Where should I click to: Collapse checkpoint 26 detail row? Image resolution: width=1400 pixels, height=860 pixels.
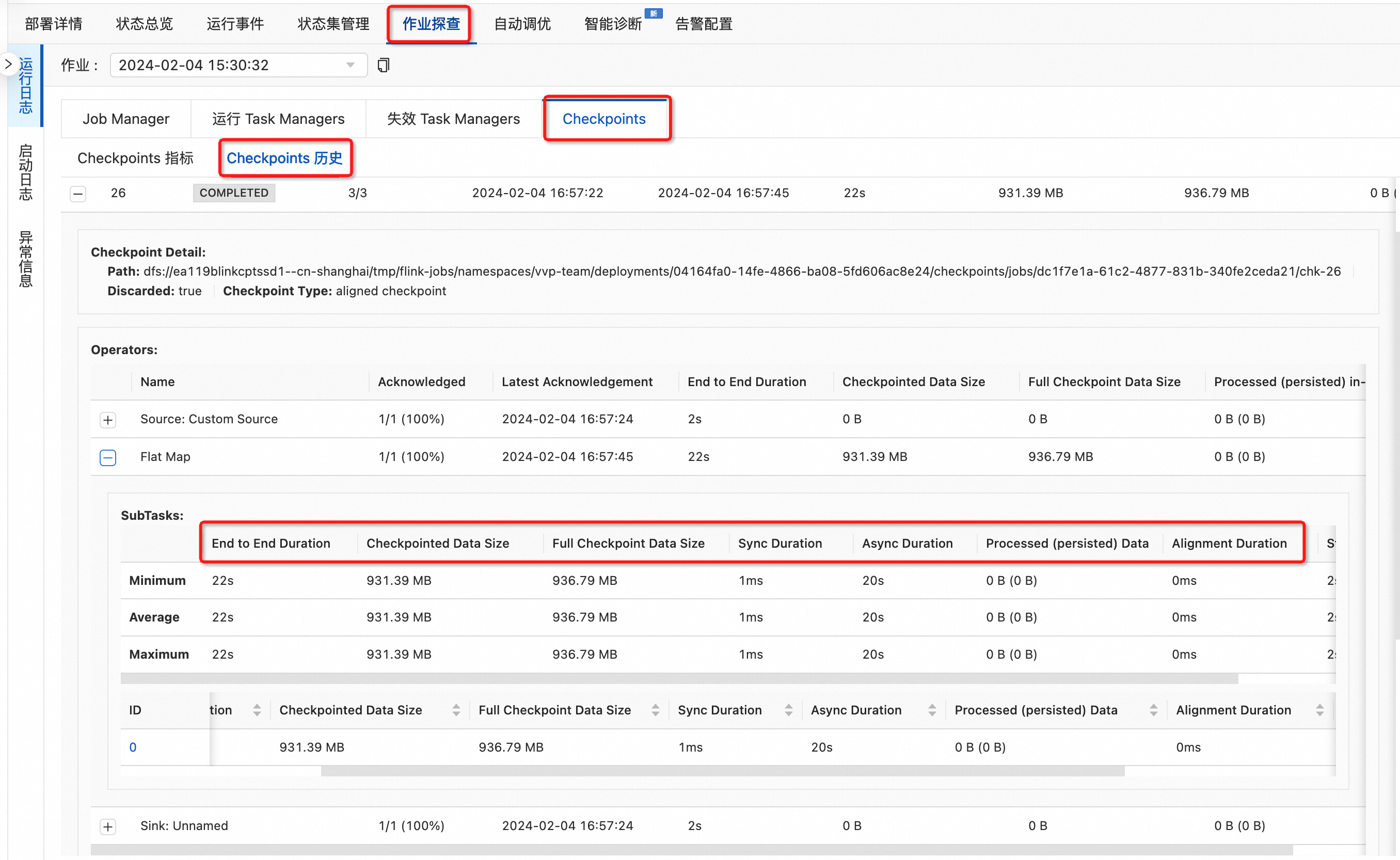[x=77, y=194]
